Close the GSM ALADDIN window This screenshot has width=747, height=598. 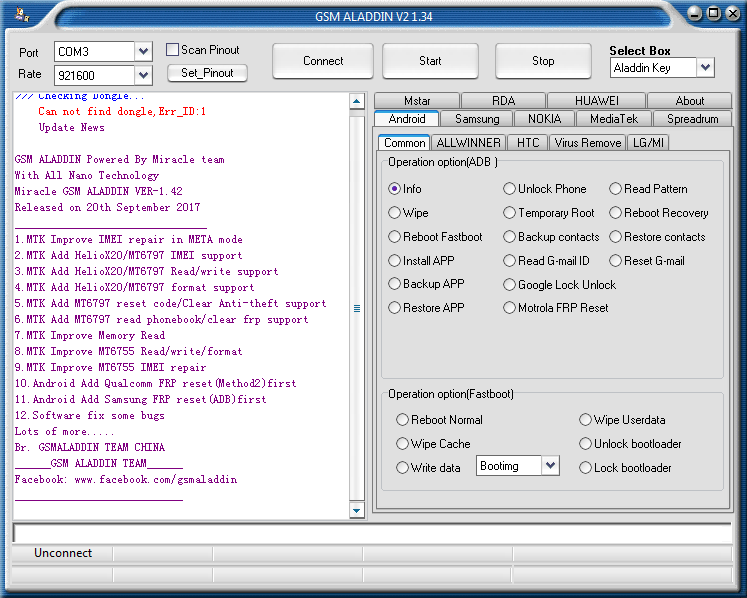733,13
